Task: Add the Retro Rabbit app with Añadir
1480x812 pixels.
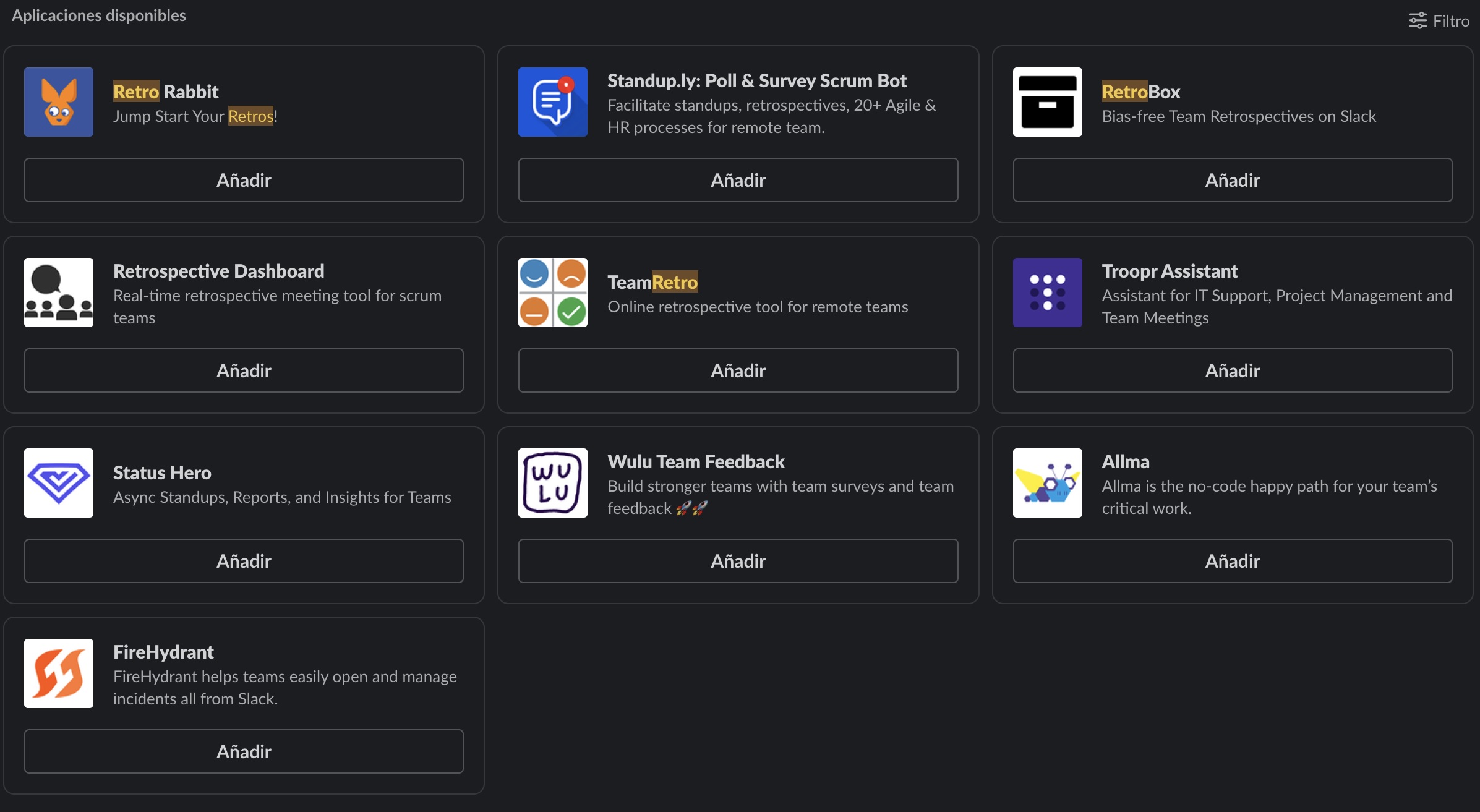Action: click(x=244, y=180)
